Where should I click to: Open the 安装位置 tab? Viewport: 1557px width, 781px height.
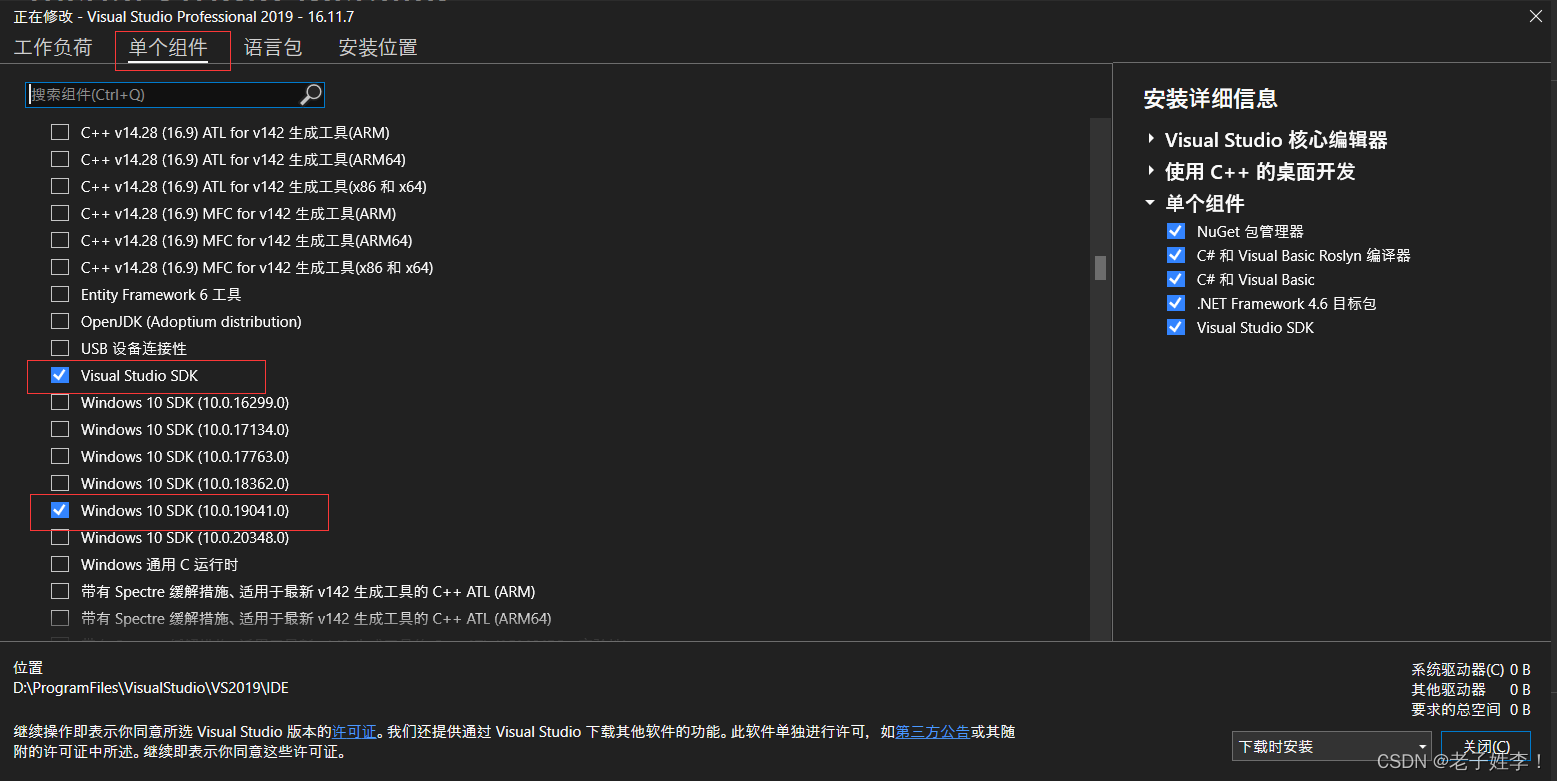(x=378, y=47)
